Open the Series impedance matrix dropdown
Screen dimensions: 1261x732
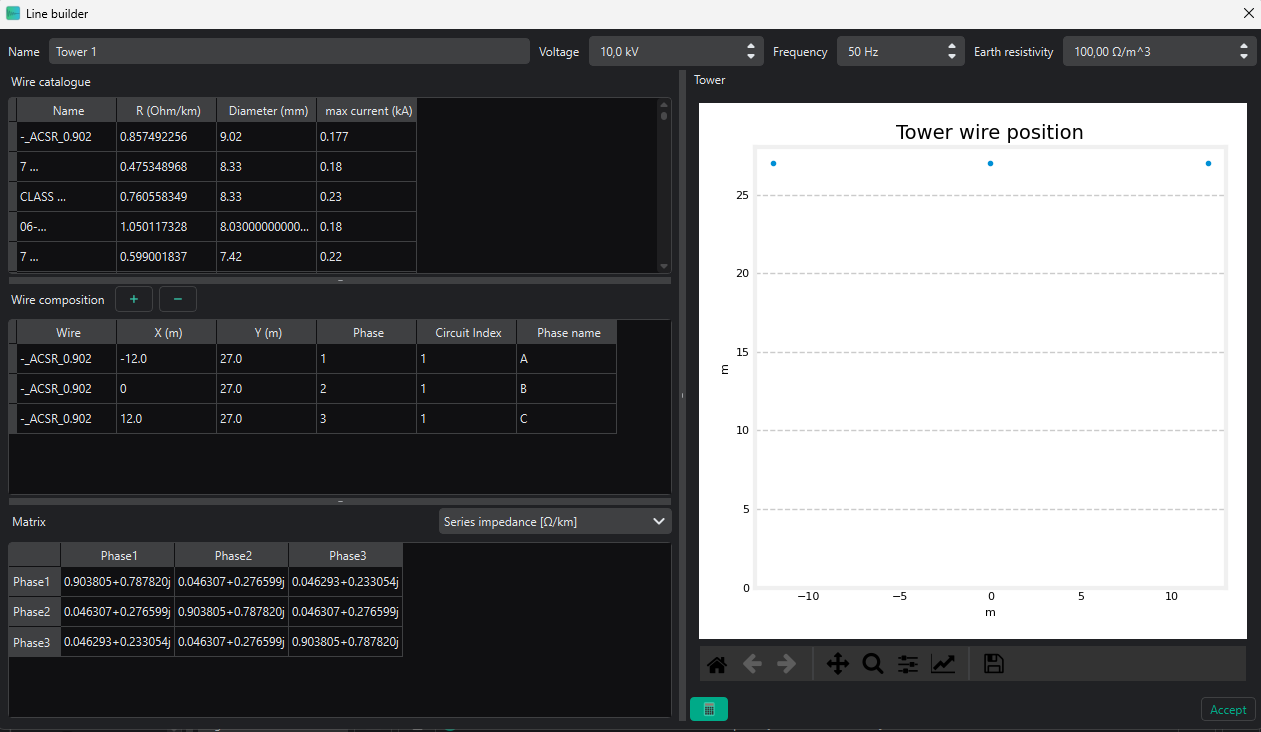555,521
